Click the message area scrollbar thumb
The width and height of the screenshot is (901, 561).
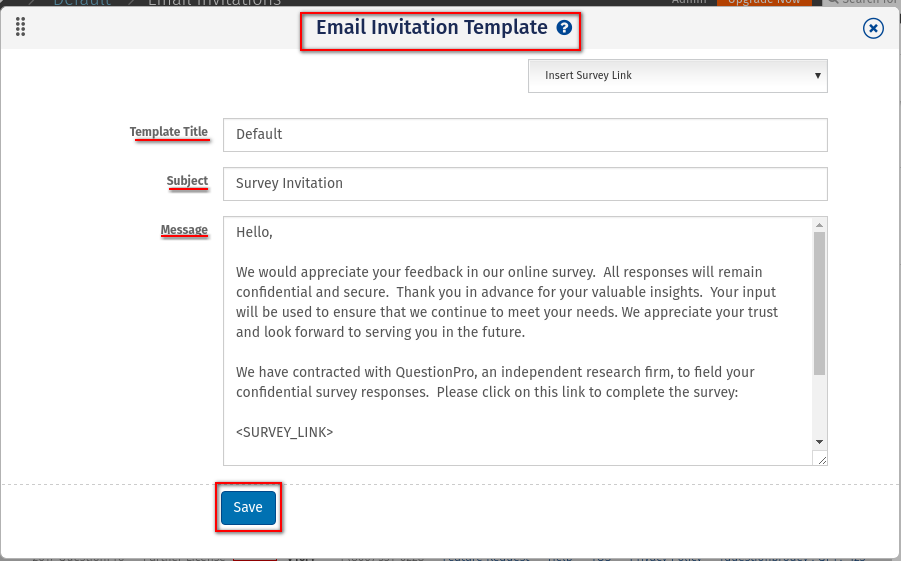point(819,303)
